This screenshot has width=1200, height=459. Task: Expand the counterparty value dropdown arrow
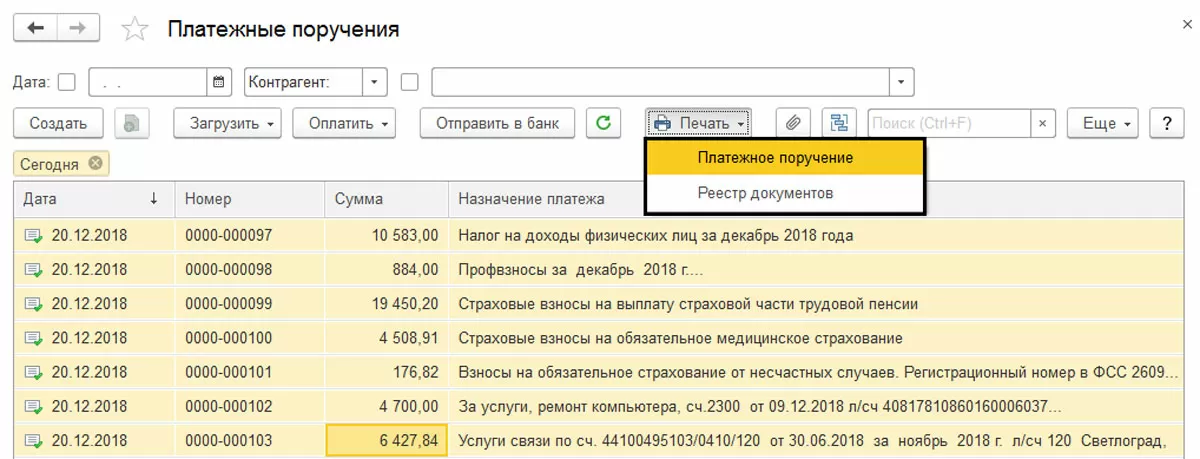(901, 81)
